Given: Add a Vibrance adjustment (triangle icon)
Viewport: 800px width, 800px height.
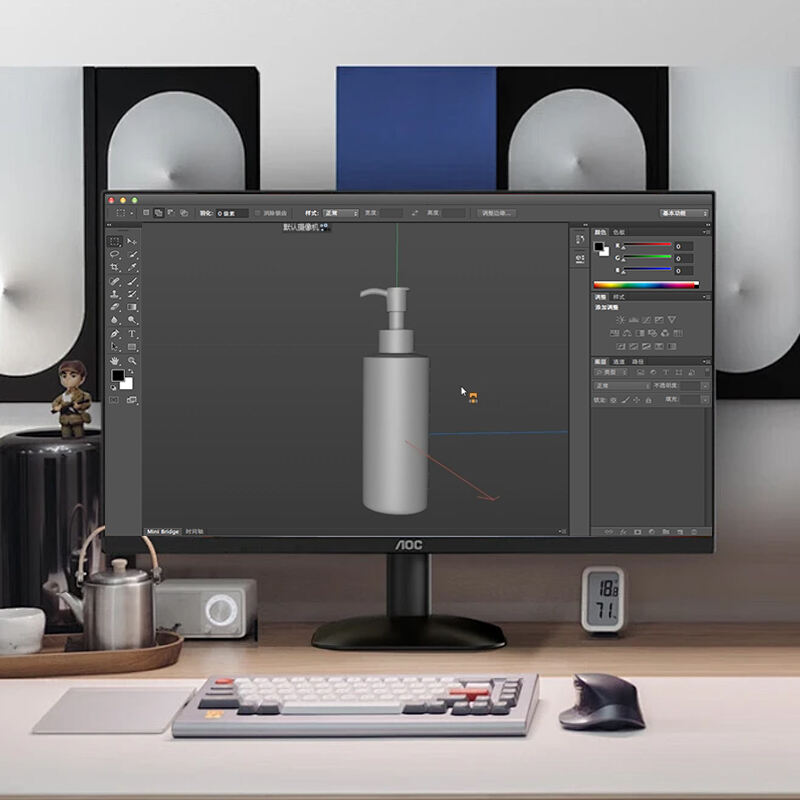Looking at the screenshot, I should [672, 320].
